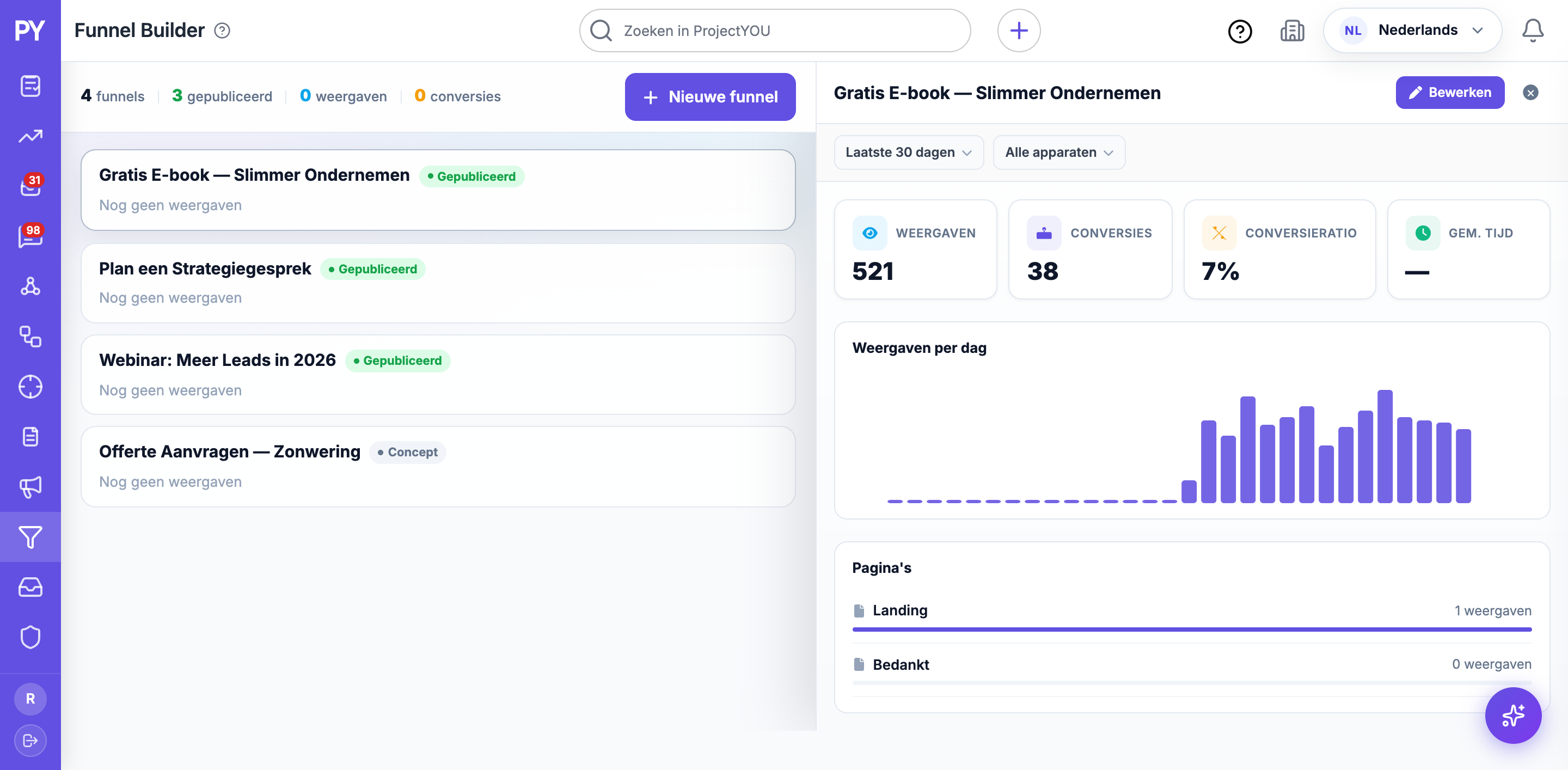Click the Concept status badge
This screenshot has width=1568, height=770.
[x=407, y=453]
